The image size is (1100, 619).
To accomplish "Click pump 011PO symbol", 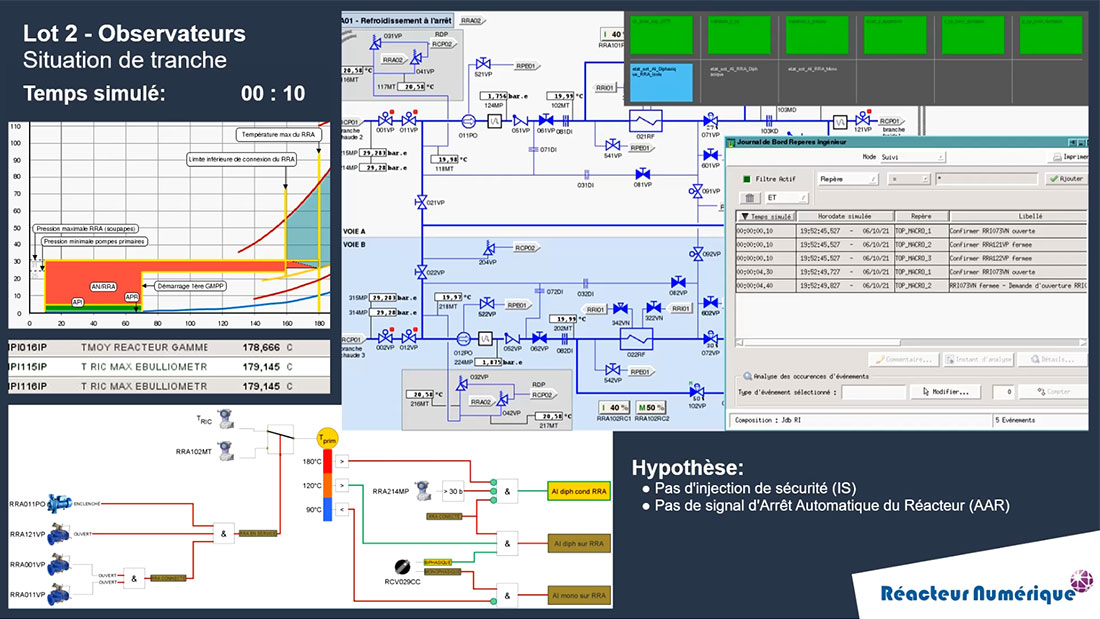I will click(x=469, y=121).
